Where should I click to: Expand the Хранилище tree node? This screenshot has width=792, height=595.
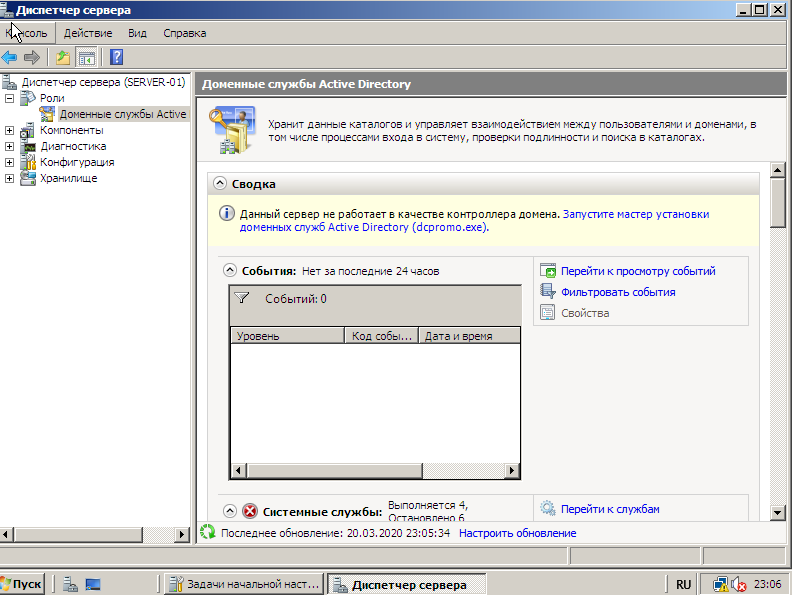click(x=9, y=178)
